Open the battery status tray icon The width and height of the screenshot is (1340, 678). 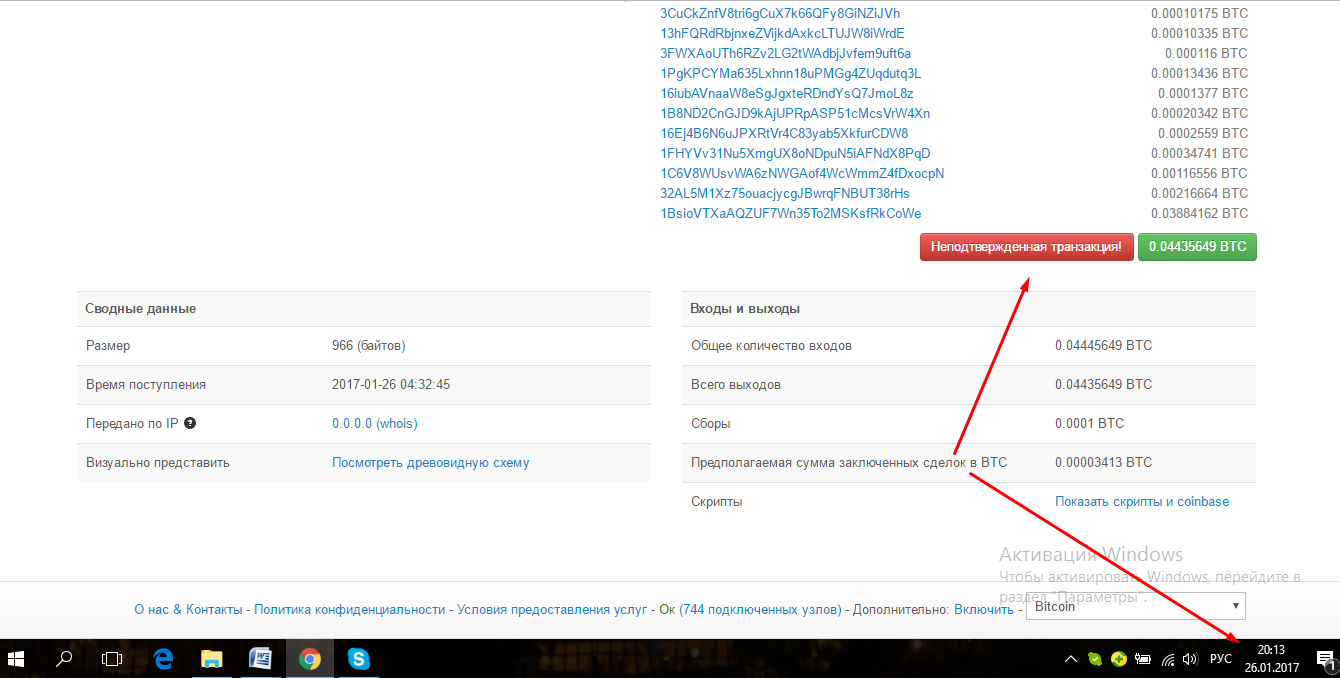[1143, 659]
